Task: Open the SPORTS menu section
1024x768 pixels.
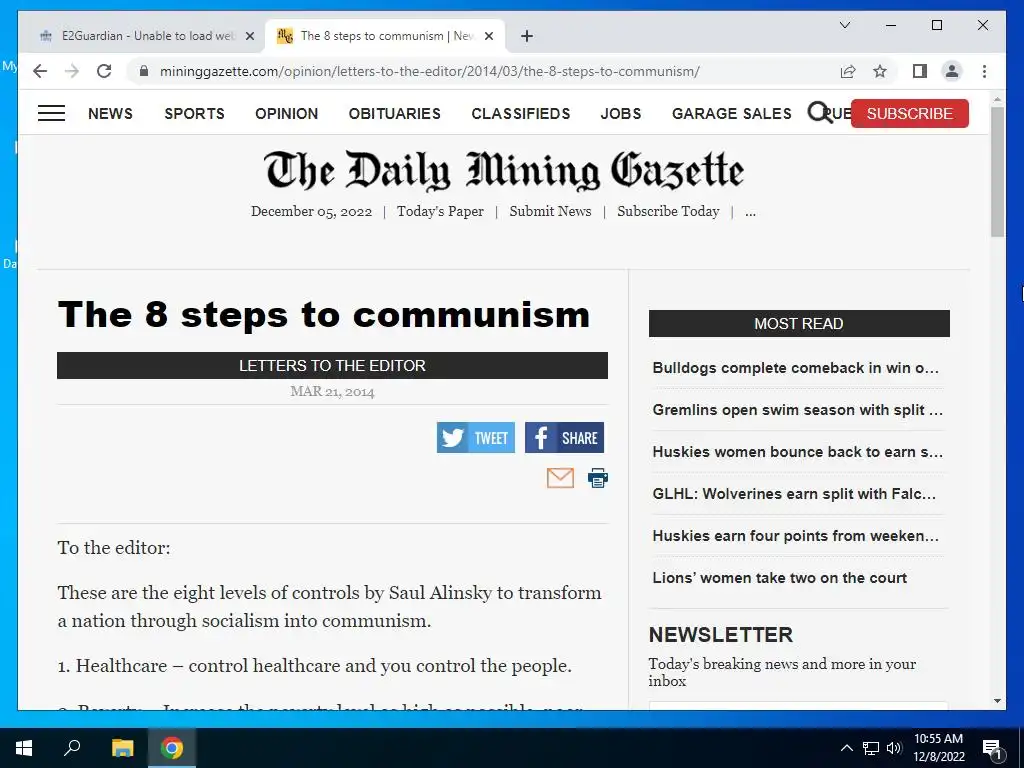Action: click(195, 114)
